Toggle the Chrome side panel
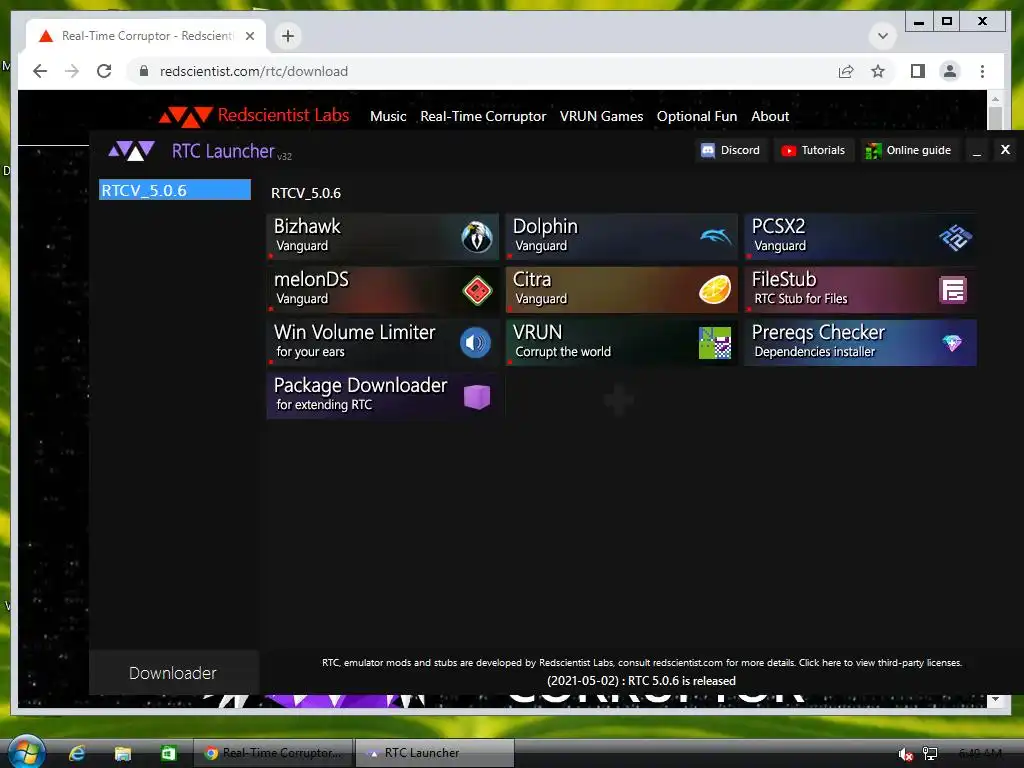This screenshot has height=768, width=1024. (x=918, y=71)
